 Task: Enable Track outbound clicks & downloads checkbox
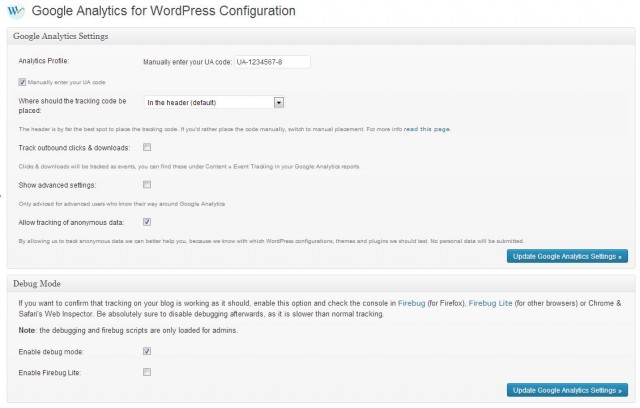tap(147, 147)
